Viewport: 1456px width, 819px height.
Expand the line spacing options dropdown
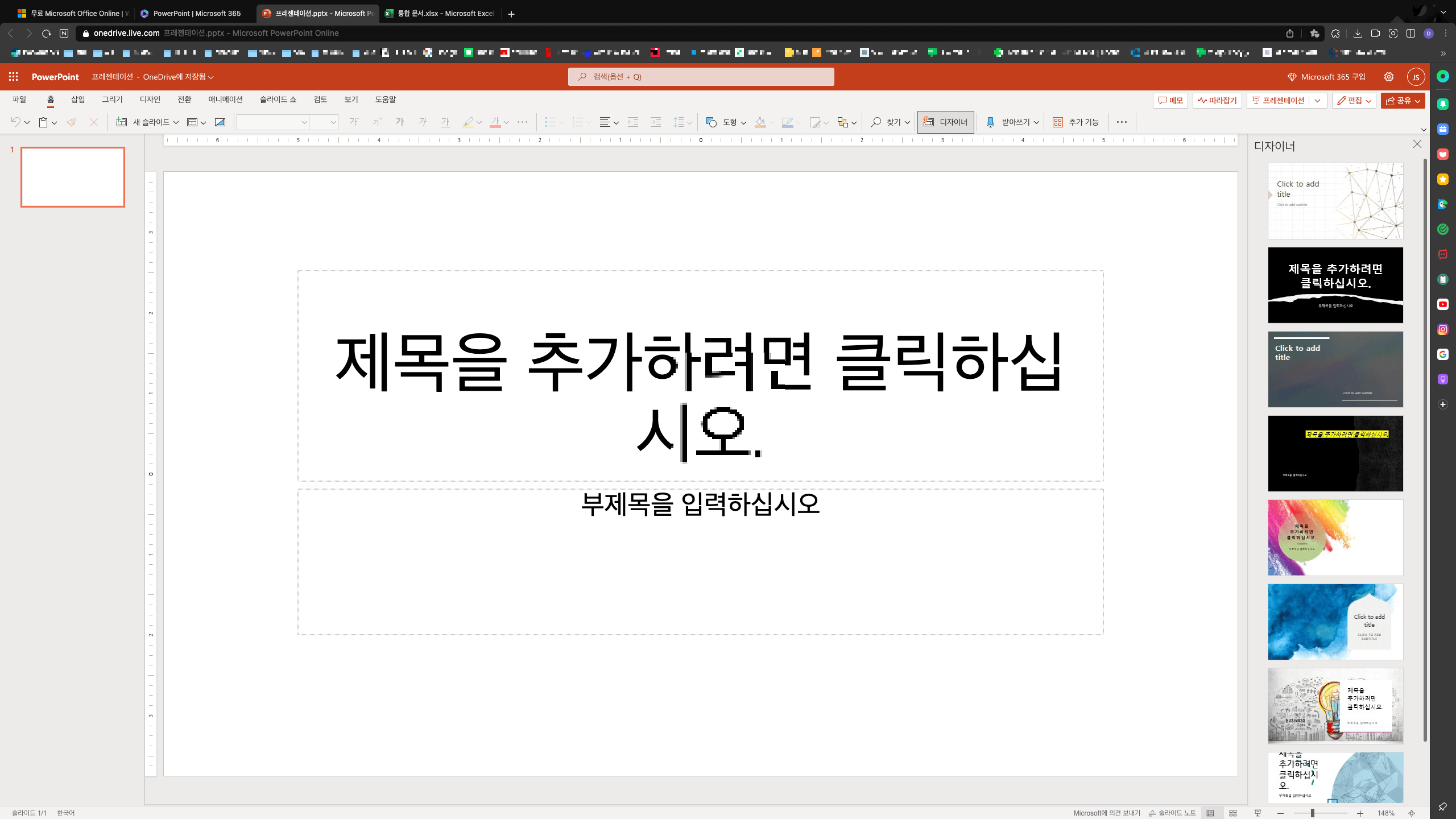coord(688,122)
